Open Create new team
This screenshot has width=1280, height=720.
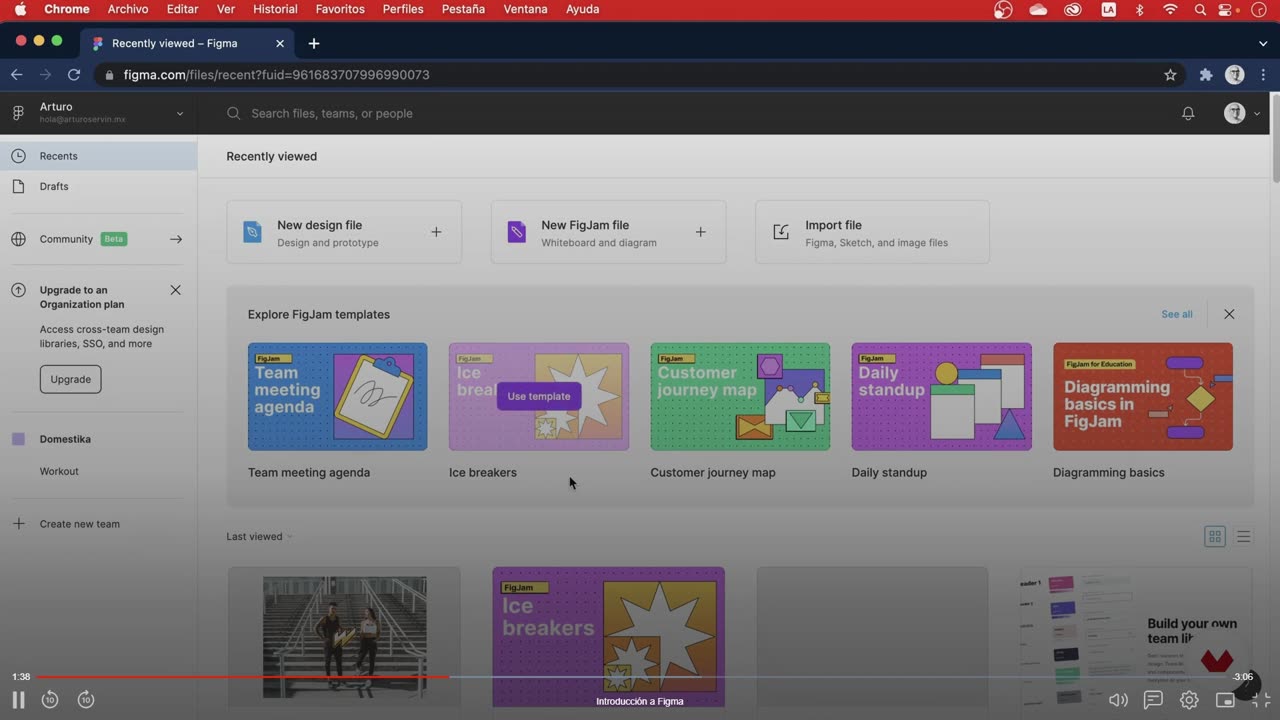tap(80, 524)
